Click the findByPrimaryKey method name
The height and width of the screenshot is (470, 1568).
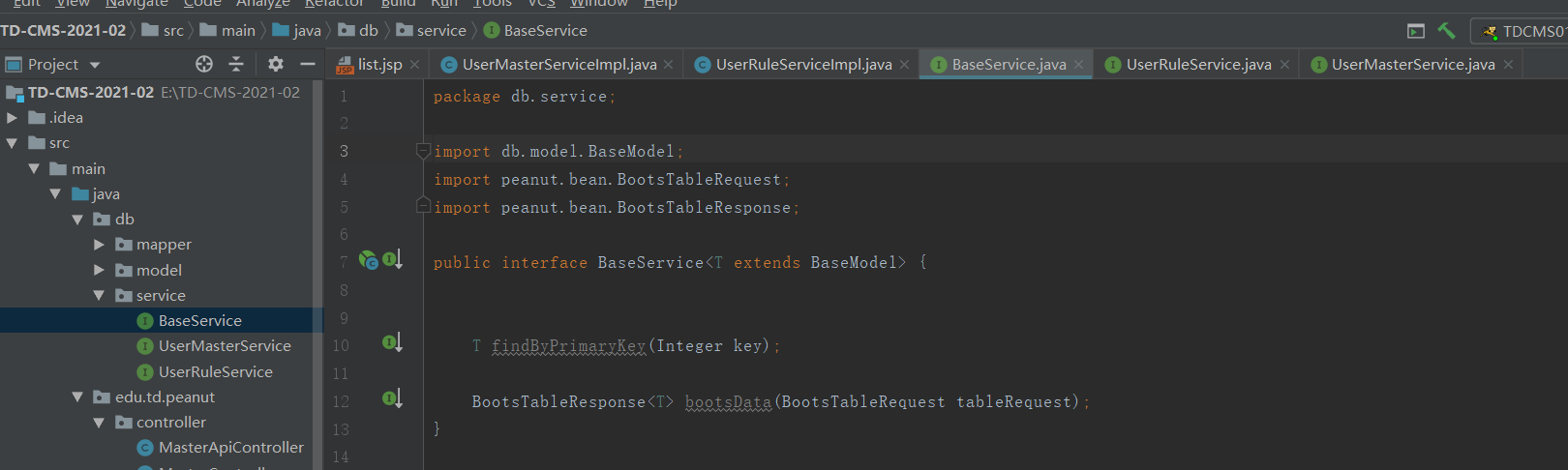(x=568, y=346)
